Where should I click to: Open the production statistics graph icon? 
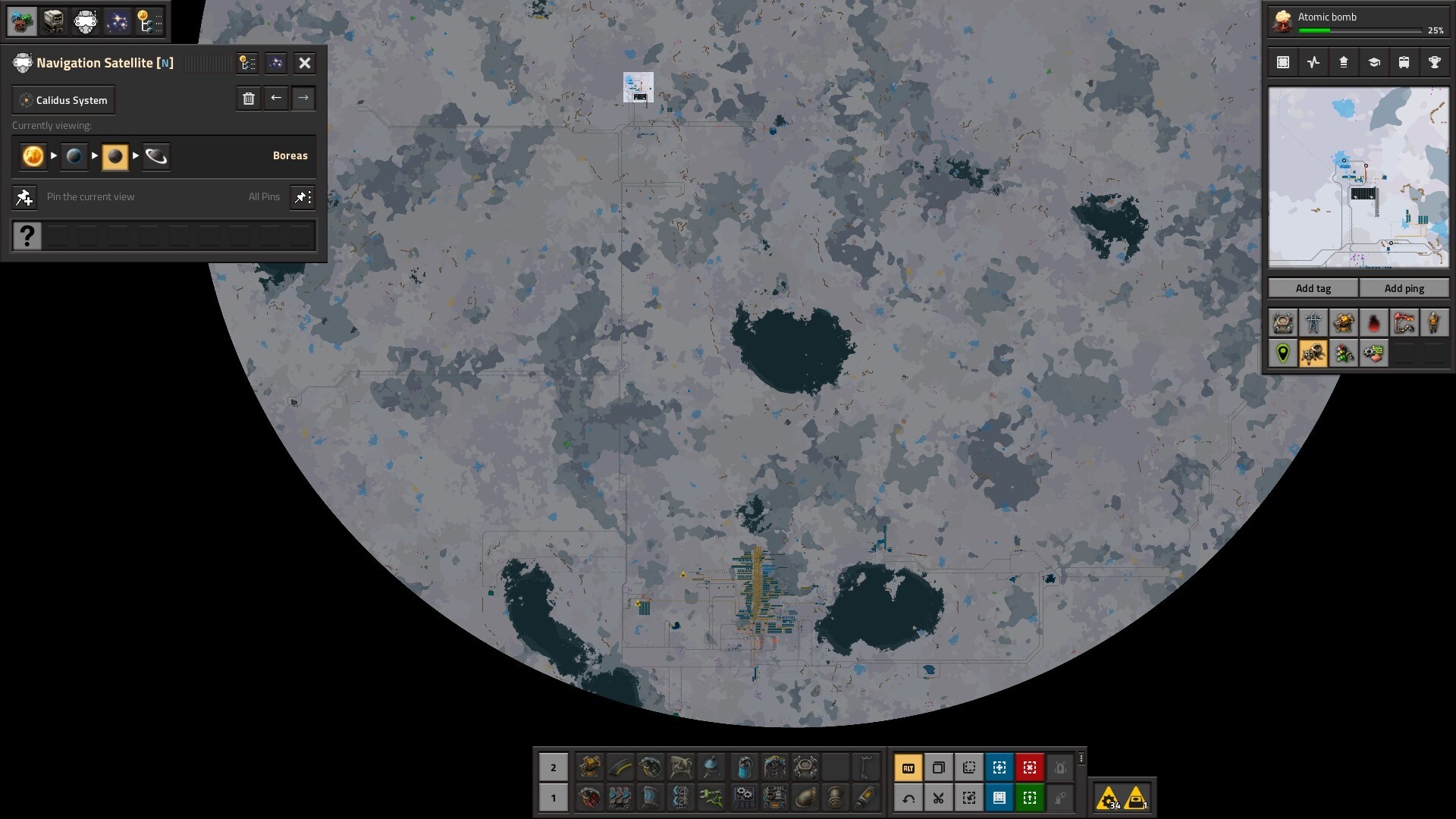[1313, 63]
